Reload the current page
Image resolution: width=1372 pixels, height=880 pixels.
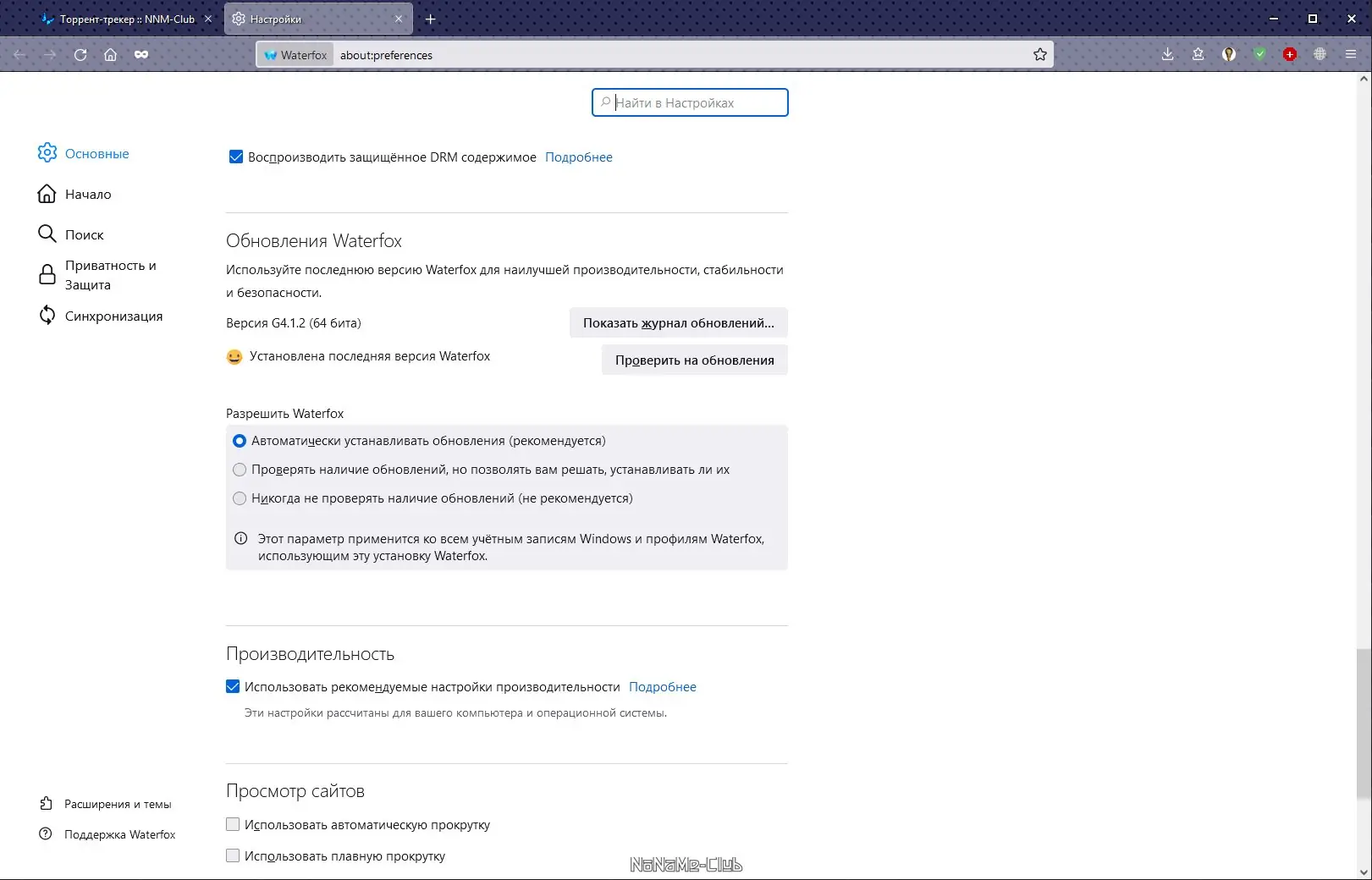coord(80,55)
